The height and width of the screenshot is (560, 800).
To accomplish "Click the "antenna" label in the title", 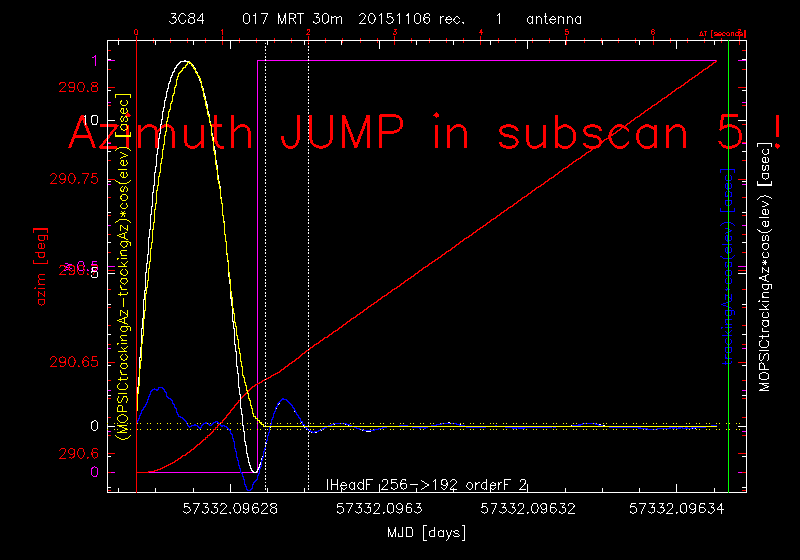I will point(554,19).
